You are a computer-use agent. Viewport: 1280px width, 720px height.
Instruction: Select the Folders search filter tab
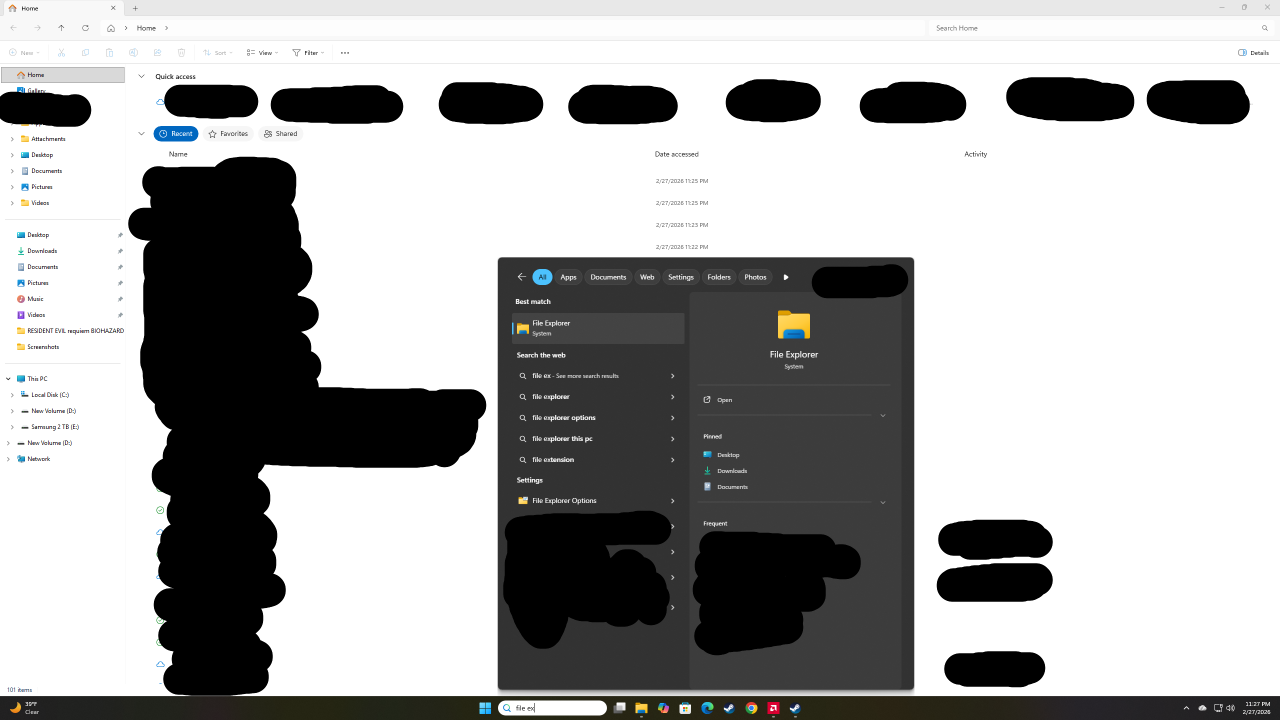point(719,277)
